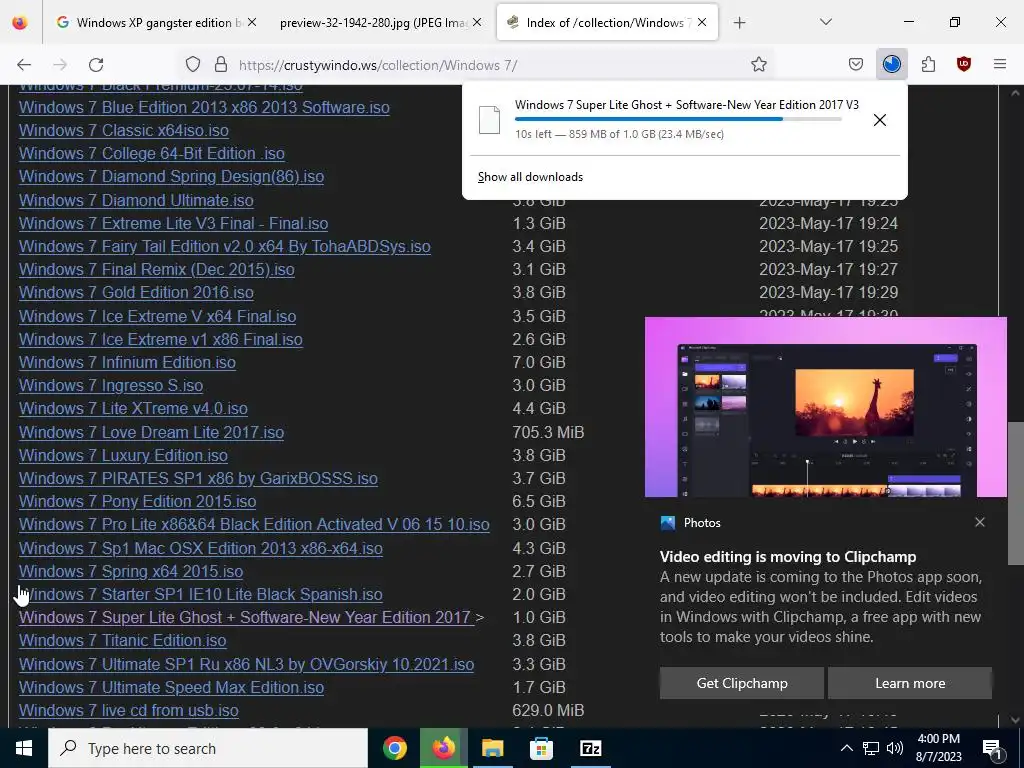This screenshot has height=768, width=1024.
Task: Click the 705.3 MiB file size text
Action: 549,432
